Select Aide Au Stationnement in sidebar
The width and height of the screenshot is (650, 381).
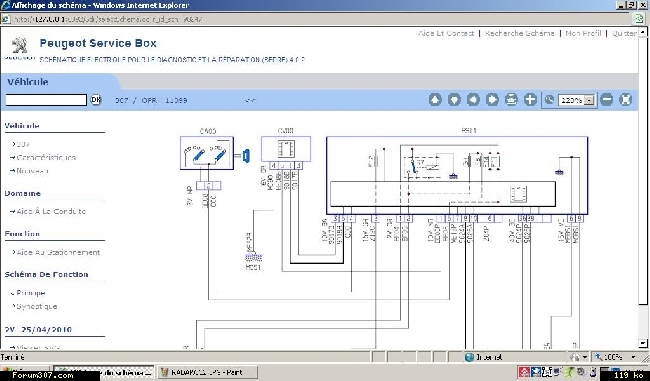coord(58,252)
